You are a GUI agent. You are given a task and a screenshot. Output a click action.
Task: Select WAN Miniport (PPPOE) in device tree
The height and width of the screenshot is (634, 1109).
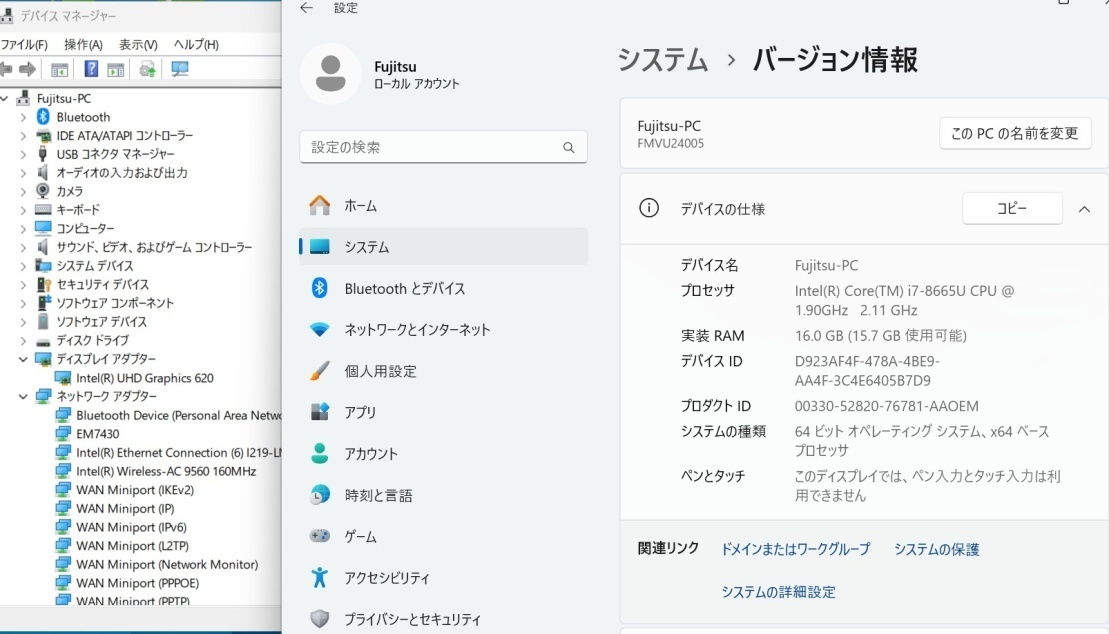tap(138, 583)
